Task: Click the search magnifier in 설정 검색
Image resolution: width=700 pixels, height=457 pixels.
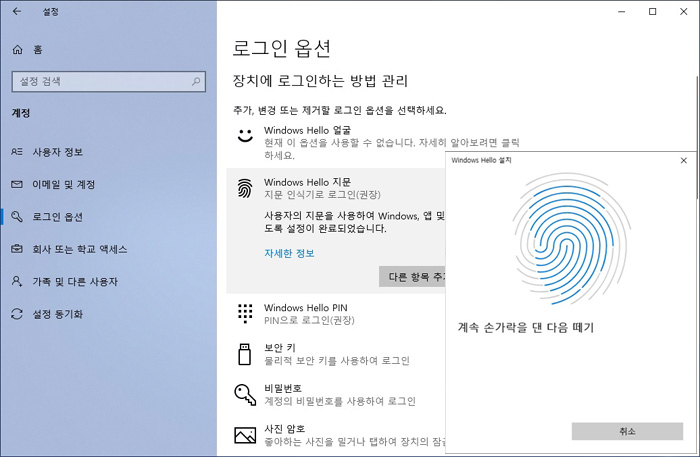Action: click(x=196, y=82)
